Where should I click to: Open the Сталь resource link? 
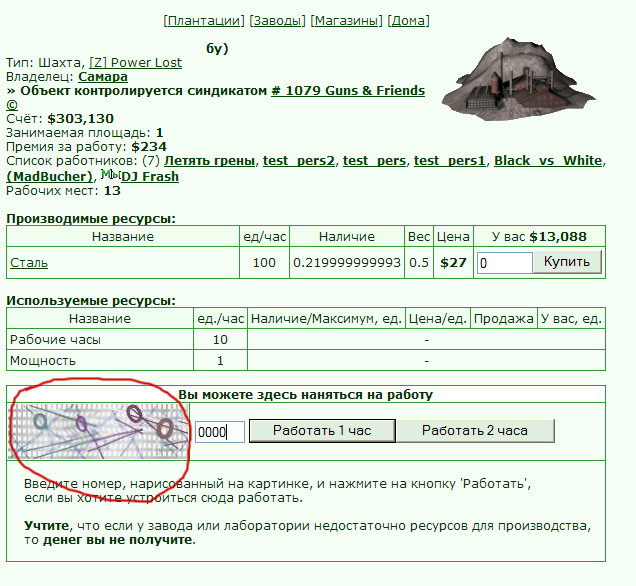(x=29, y=263)
